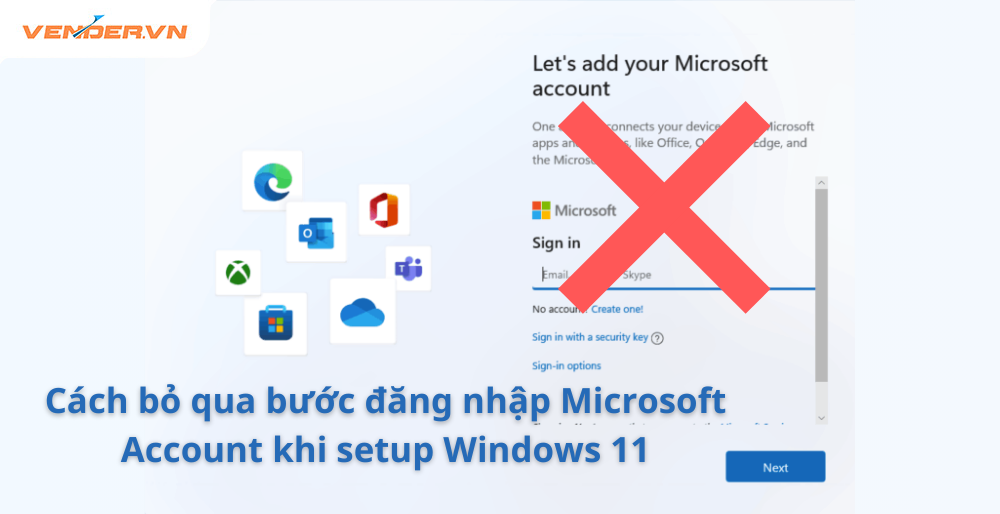The height and width of the screenshot is (514, 1000).
Task: Click the Next button
Action: 776,467
